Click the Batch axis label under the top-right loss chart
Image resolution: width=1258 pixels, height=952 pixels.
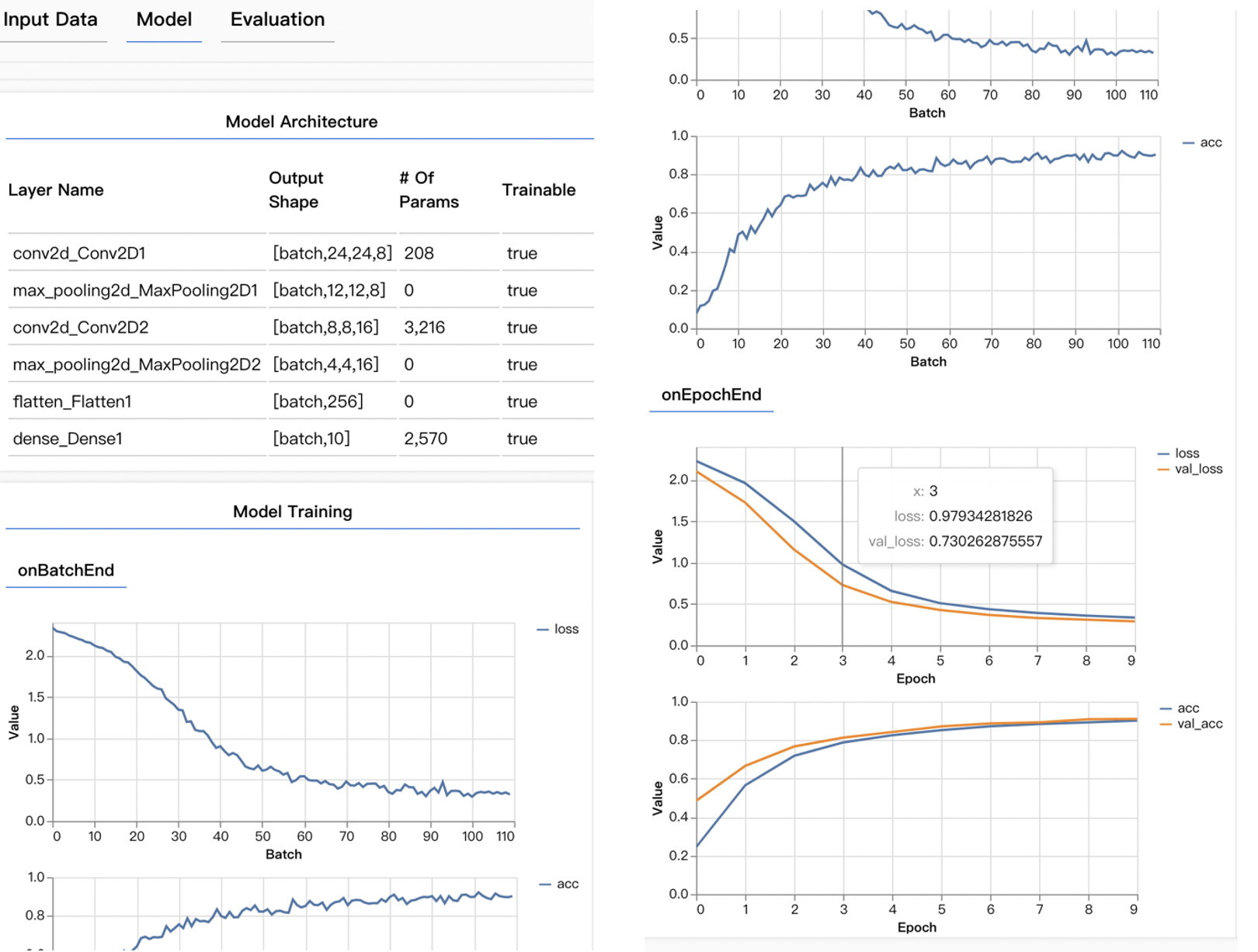[927, 113]
